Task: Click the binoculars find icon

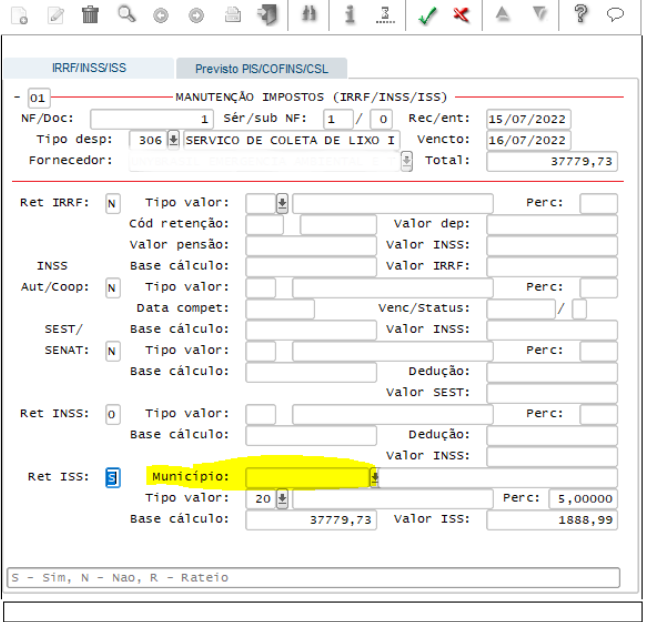Action: (309, 14)
